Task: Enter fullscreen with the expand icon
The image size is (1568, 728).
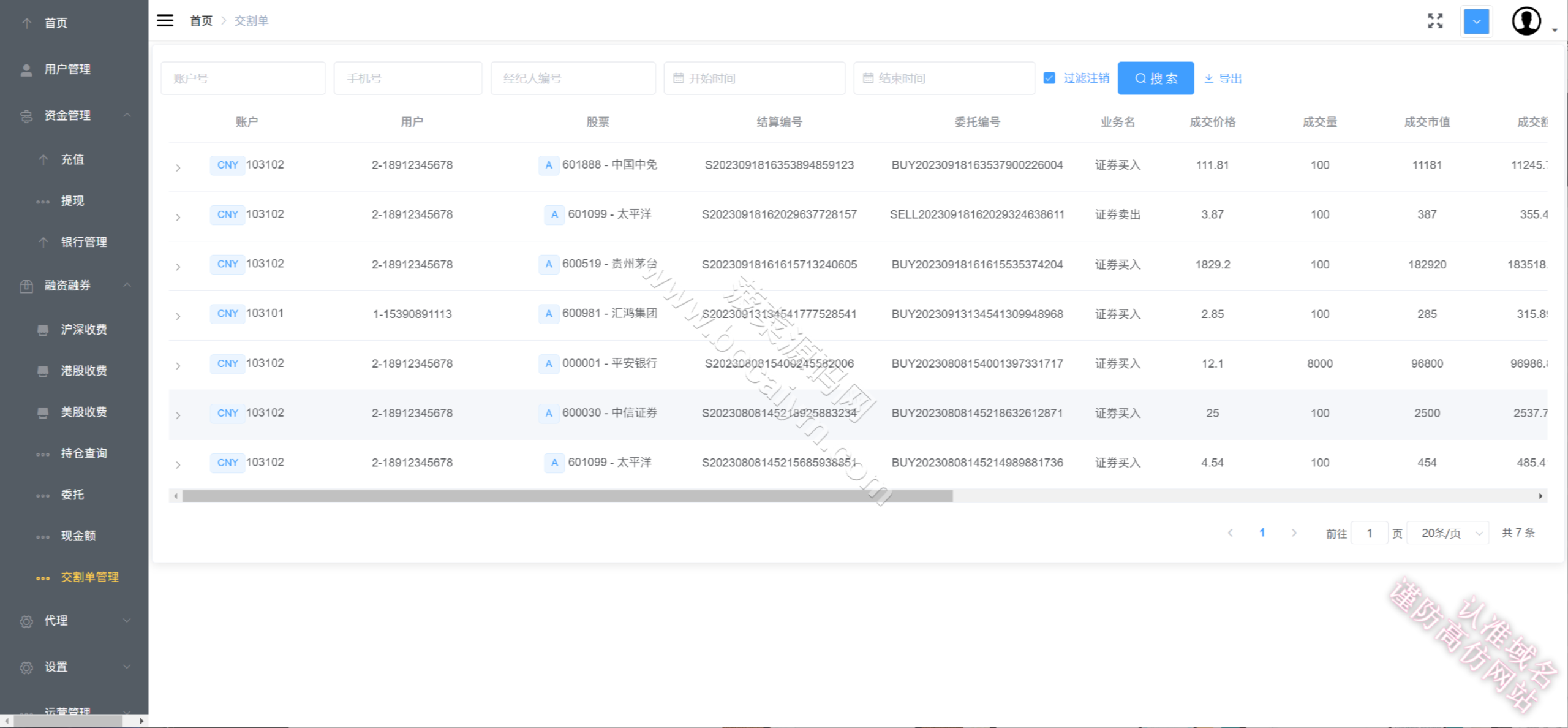Action: pyautogui.click(x=1435, y=21)
